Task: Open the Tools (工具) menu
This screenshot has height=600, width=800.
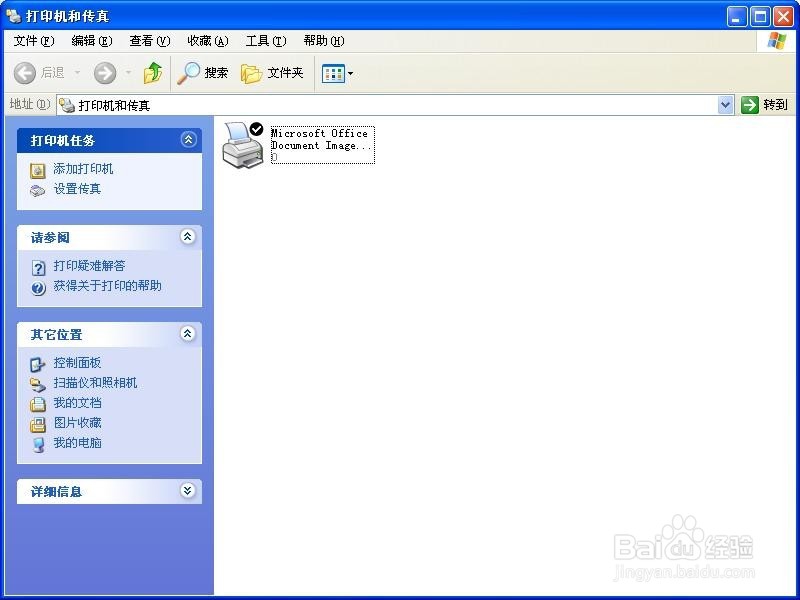Action: (x=266, y=41)
